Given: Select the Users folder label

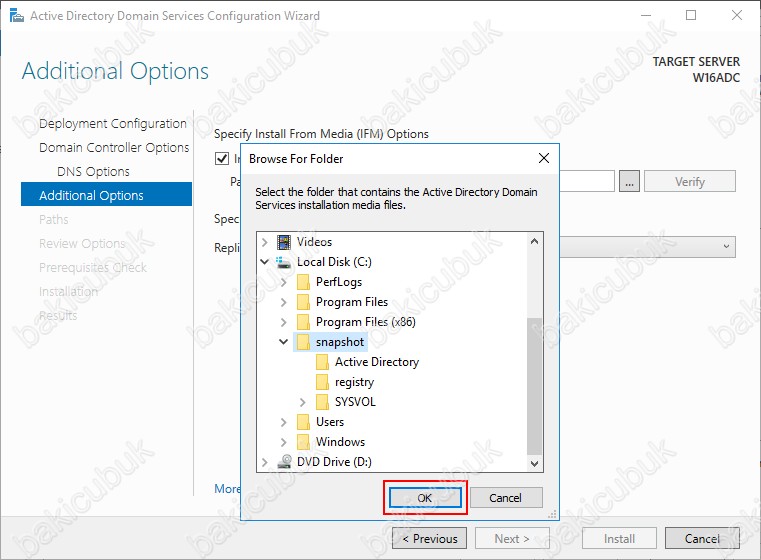Looking at the screenshot, I should coord(330,422).
